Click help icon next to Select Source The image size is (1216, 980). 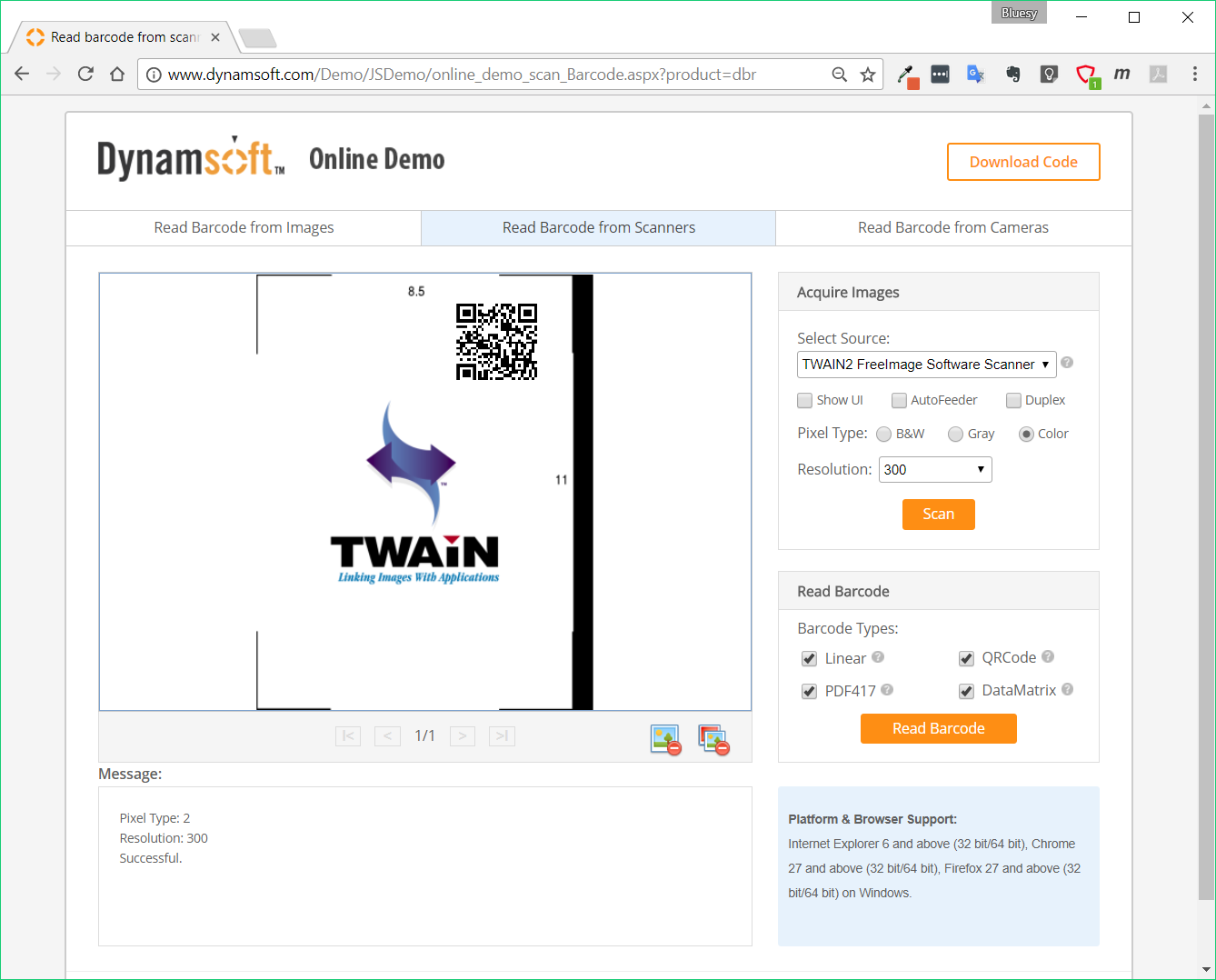click(1067, 363)
